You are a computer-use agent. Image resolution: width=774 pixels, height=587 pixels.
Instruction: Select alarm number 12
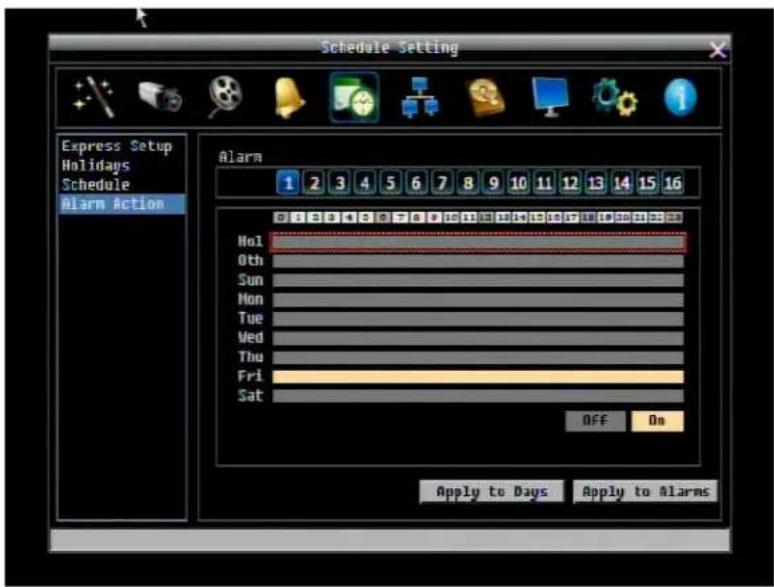click(x=570, y=183)
